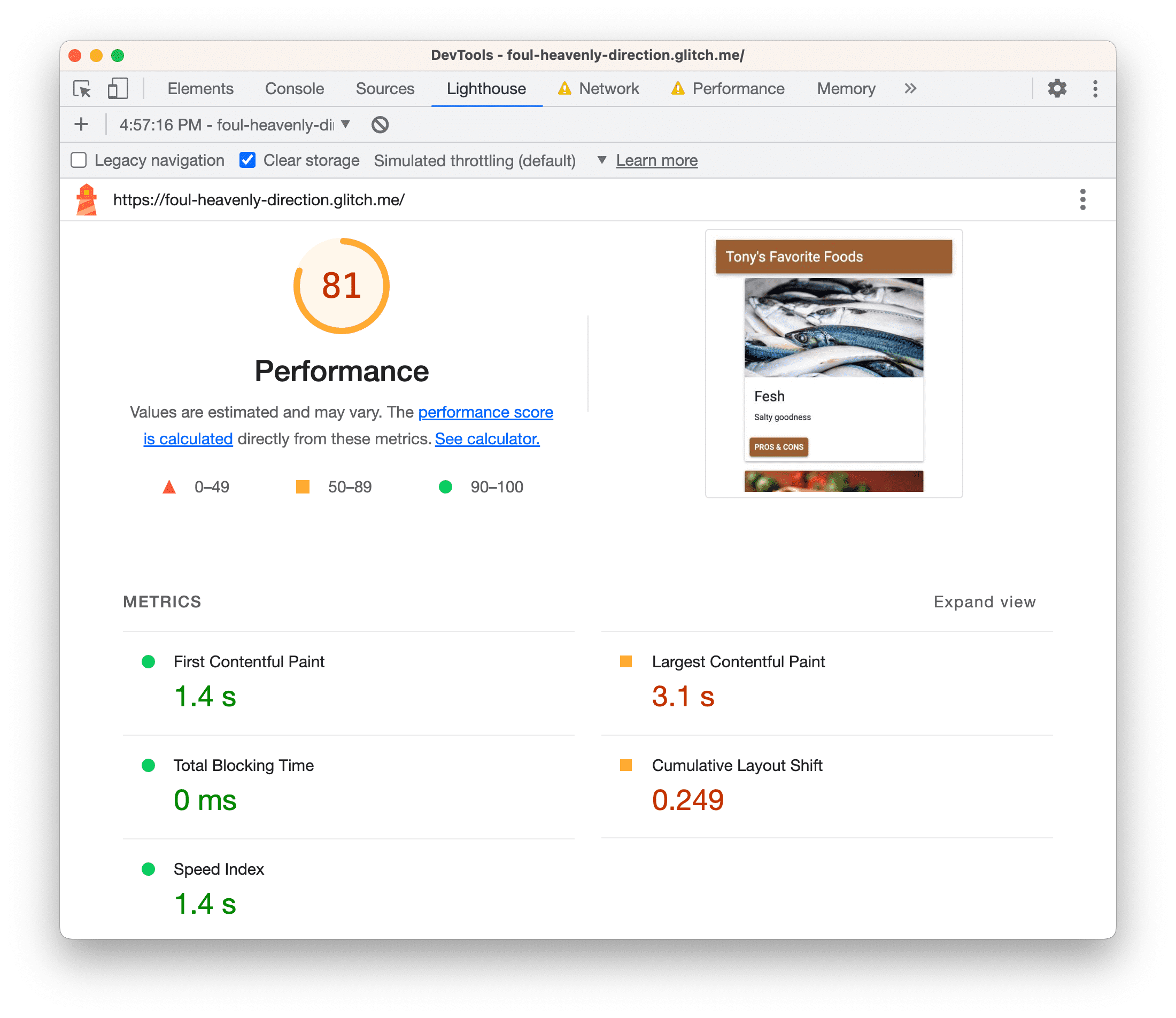This screenshot has height=1018, width=1176.
Task: Click the device toggle icon
Action: point(117,89)
